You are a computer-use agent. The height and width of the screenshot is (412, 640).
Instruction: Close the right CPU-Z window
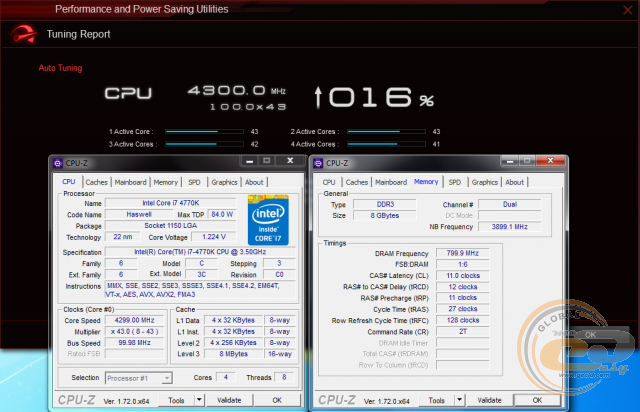click(550, 160)
